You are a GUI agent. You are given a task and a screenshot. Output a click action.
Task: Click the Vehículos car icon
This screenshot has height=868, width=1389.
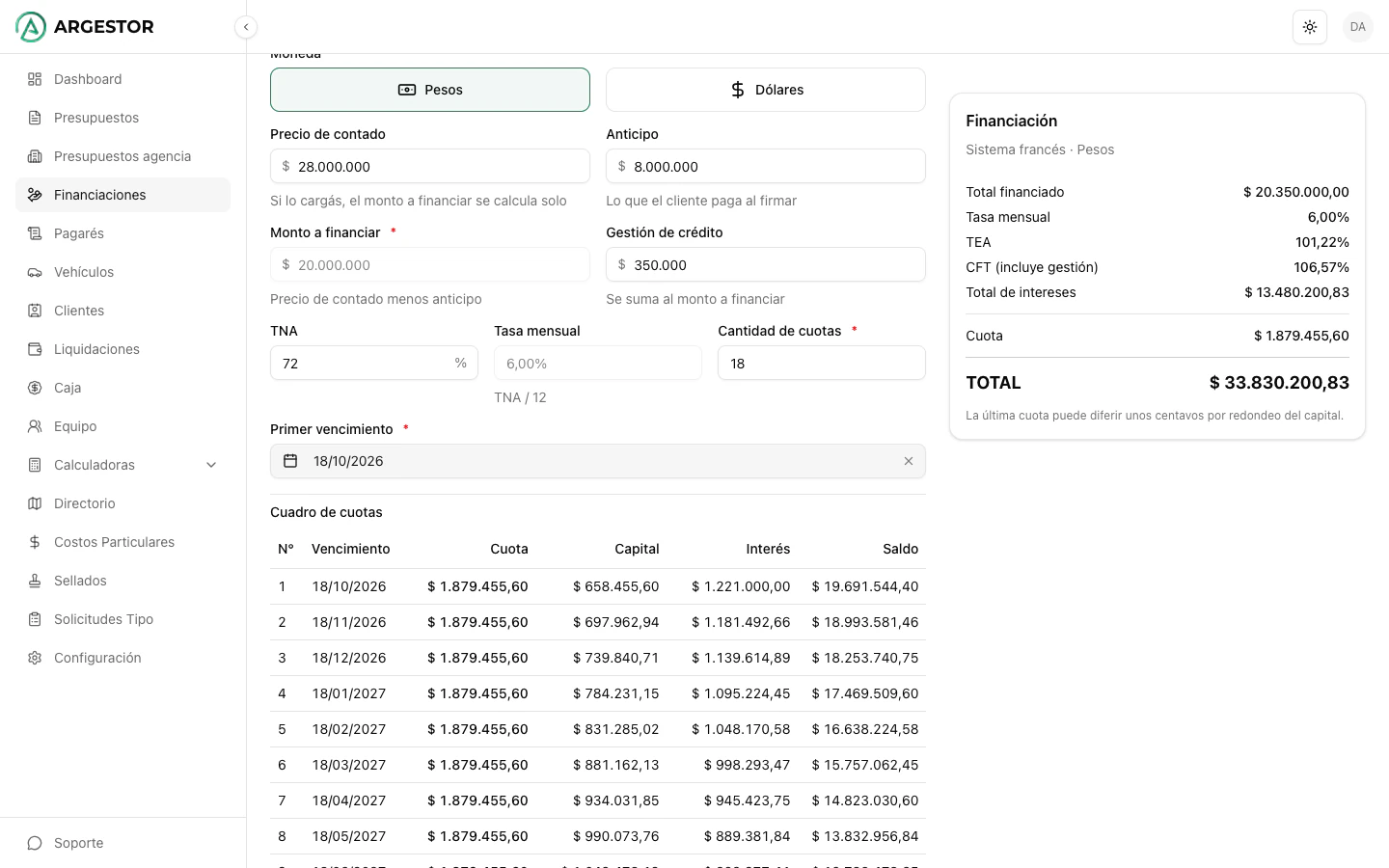pos(35,272)
